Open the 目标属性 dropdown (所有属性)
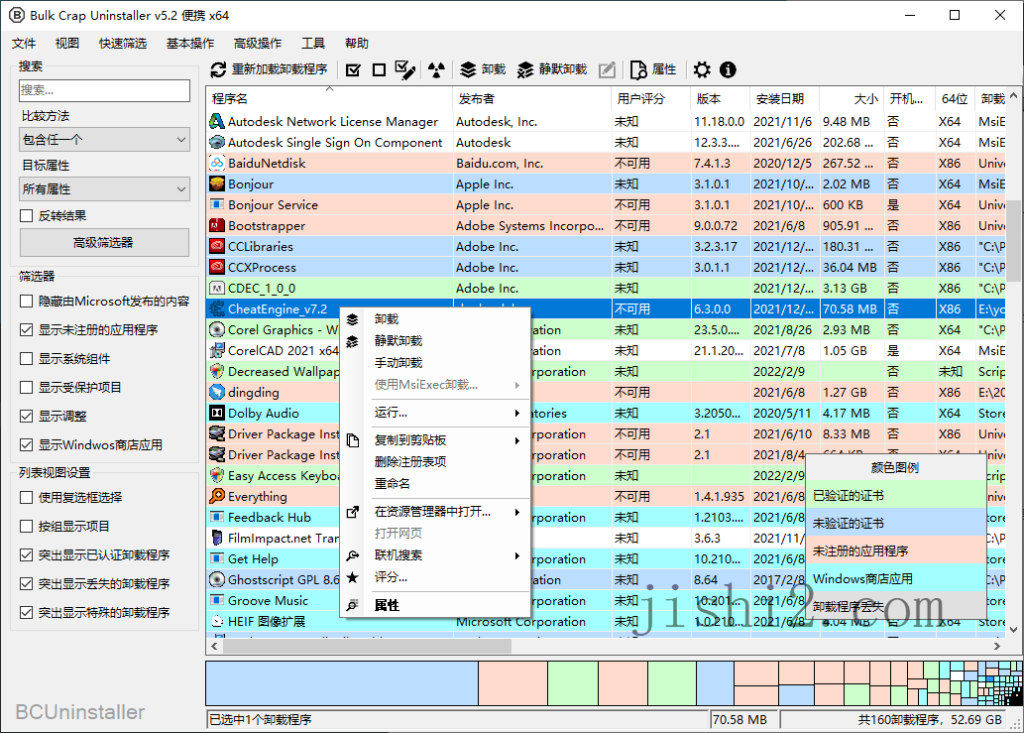The image size is (1024, 733). [x=104, y=189]
